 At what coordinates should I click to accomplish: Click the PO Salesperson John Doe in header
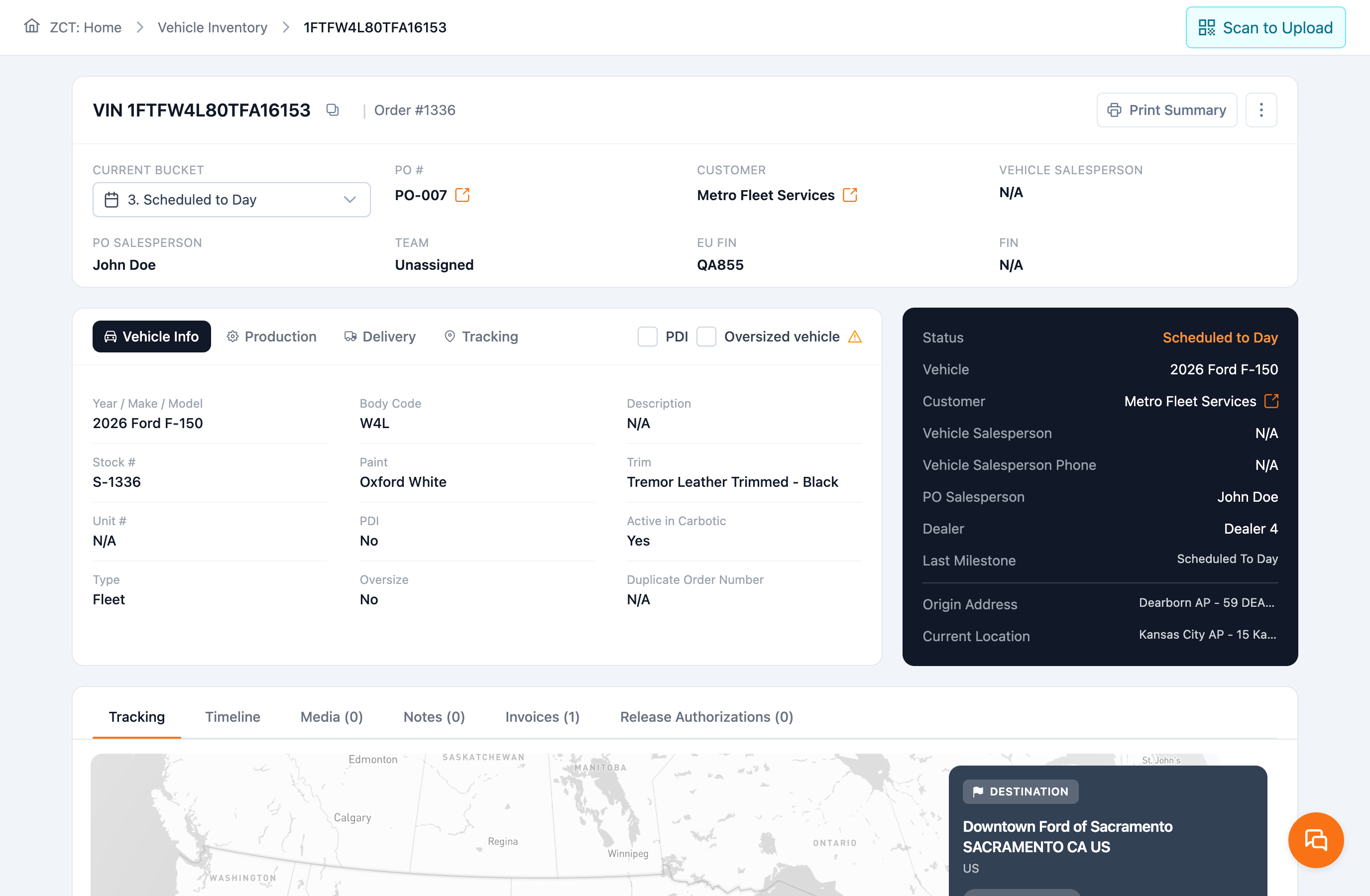click(x=124, y=265)
